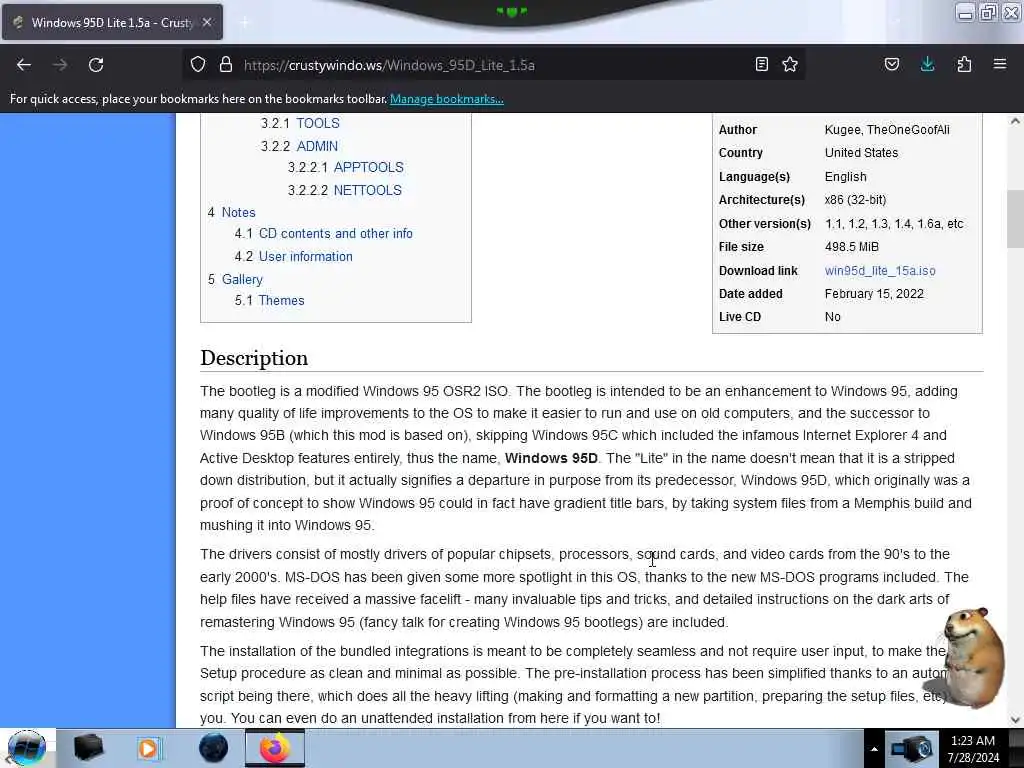Open the black box taskbar app
The height and width of the screenshot is (768, 1024).
tap(88, 748)
